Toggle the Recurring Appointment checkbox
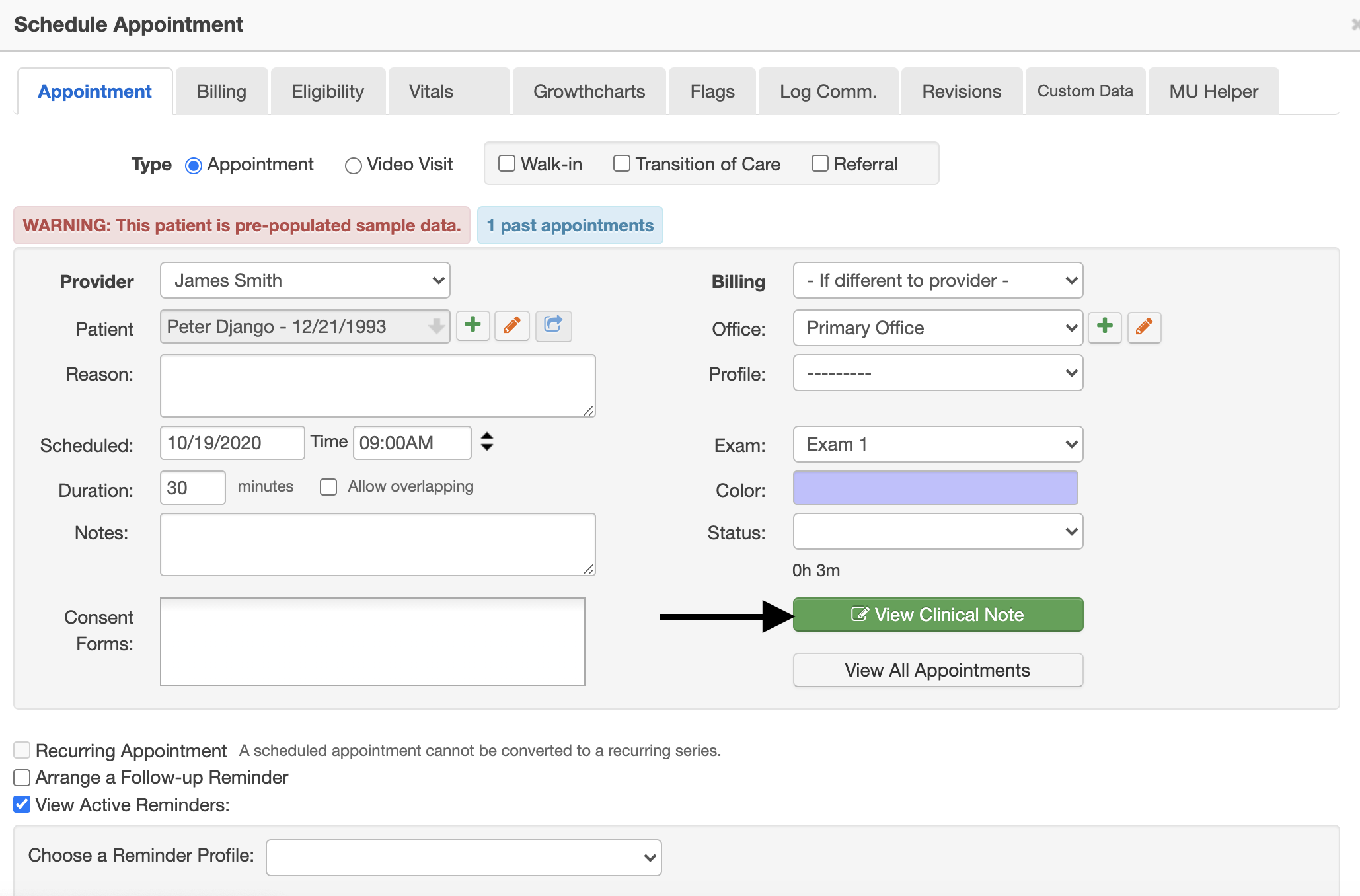The image size is (1360, 896). pyautogui.click(x=22, y=750)
